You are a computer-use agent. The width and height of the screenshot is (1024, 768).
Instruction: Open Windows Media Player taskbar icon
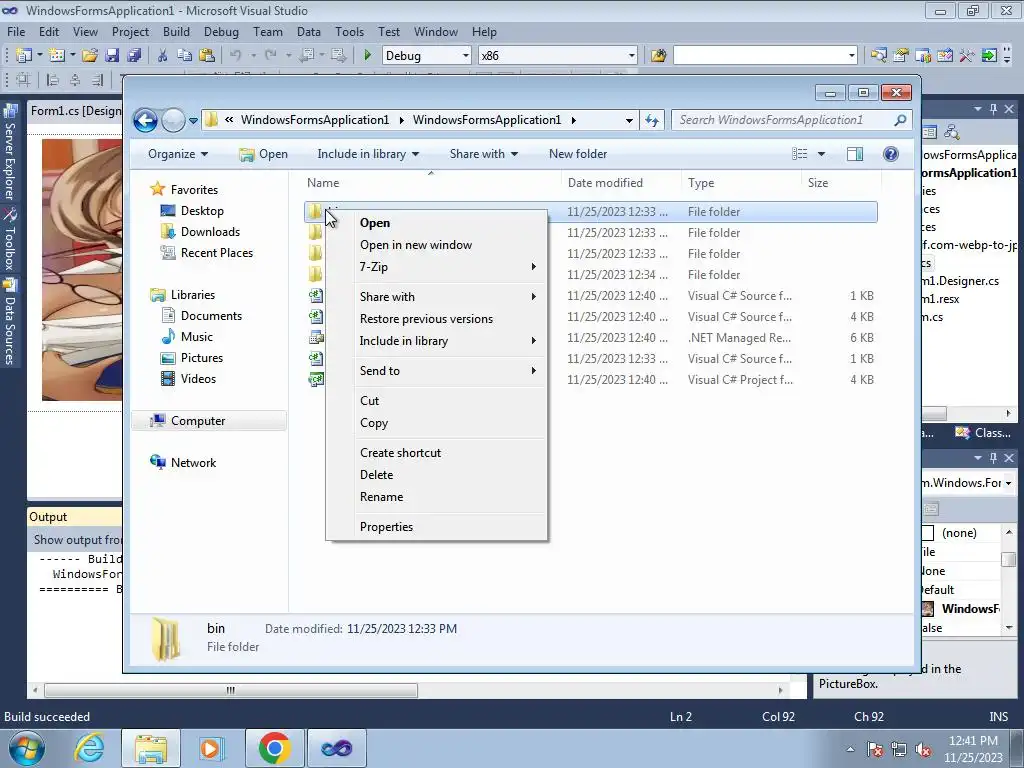(210, 748)
